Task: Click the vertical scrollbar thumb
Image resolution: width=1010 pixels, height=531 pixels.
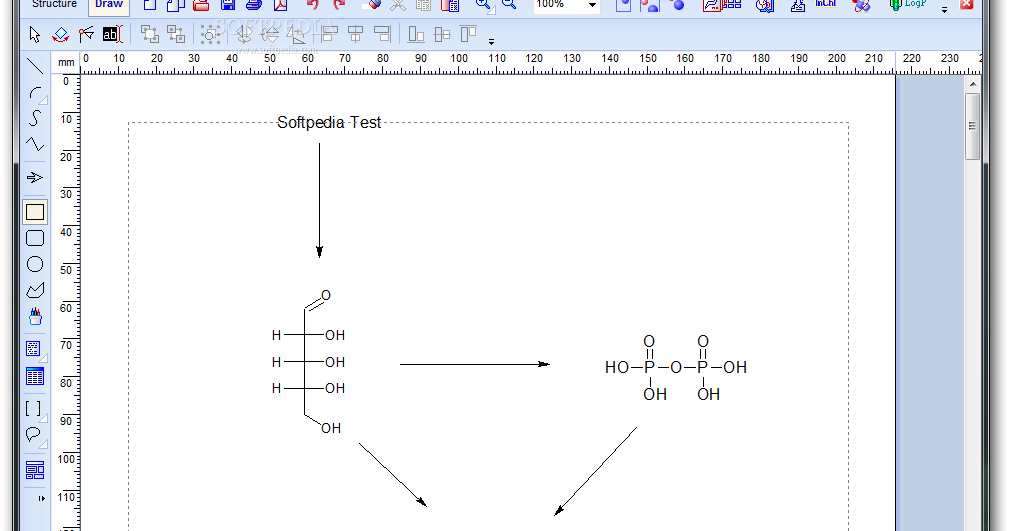Action: coord(973,126)
